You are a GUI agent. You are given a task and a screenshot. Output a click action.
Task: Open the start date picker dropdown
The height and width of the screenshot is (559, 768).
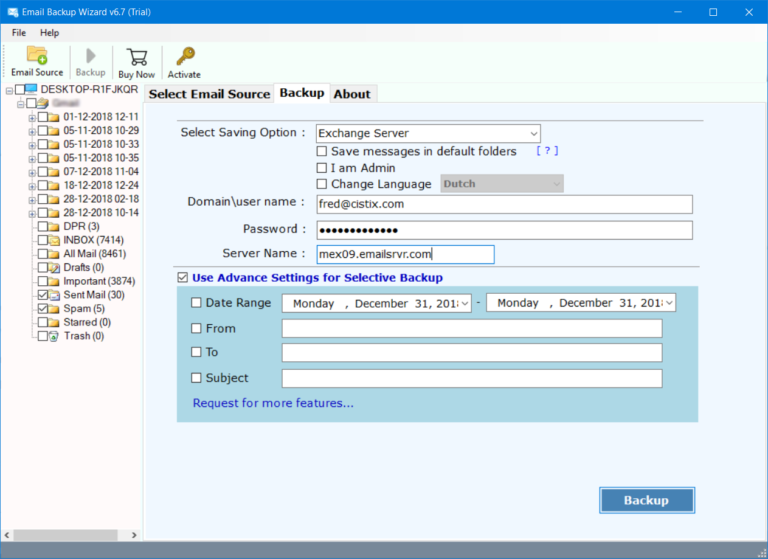464,303
